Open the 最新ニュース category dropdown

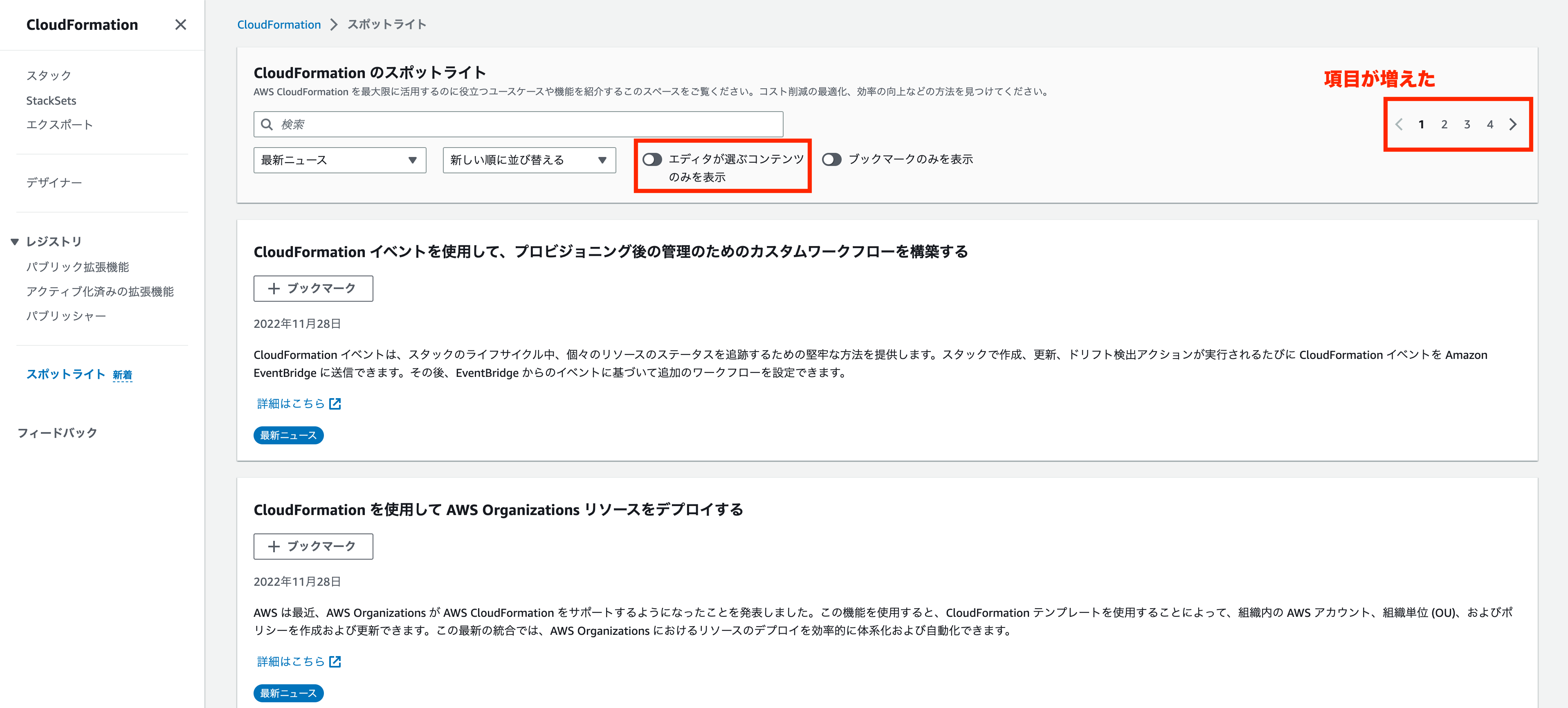[340, 161]
